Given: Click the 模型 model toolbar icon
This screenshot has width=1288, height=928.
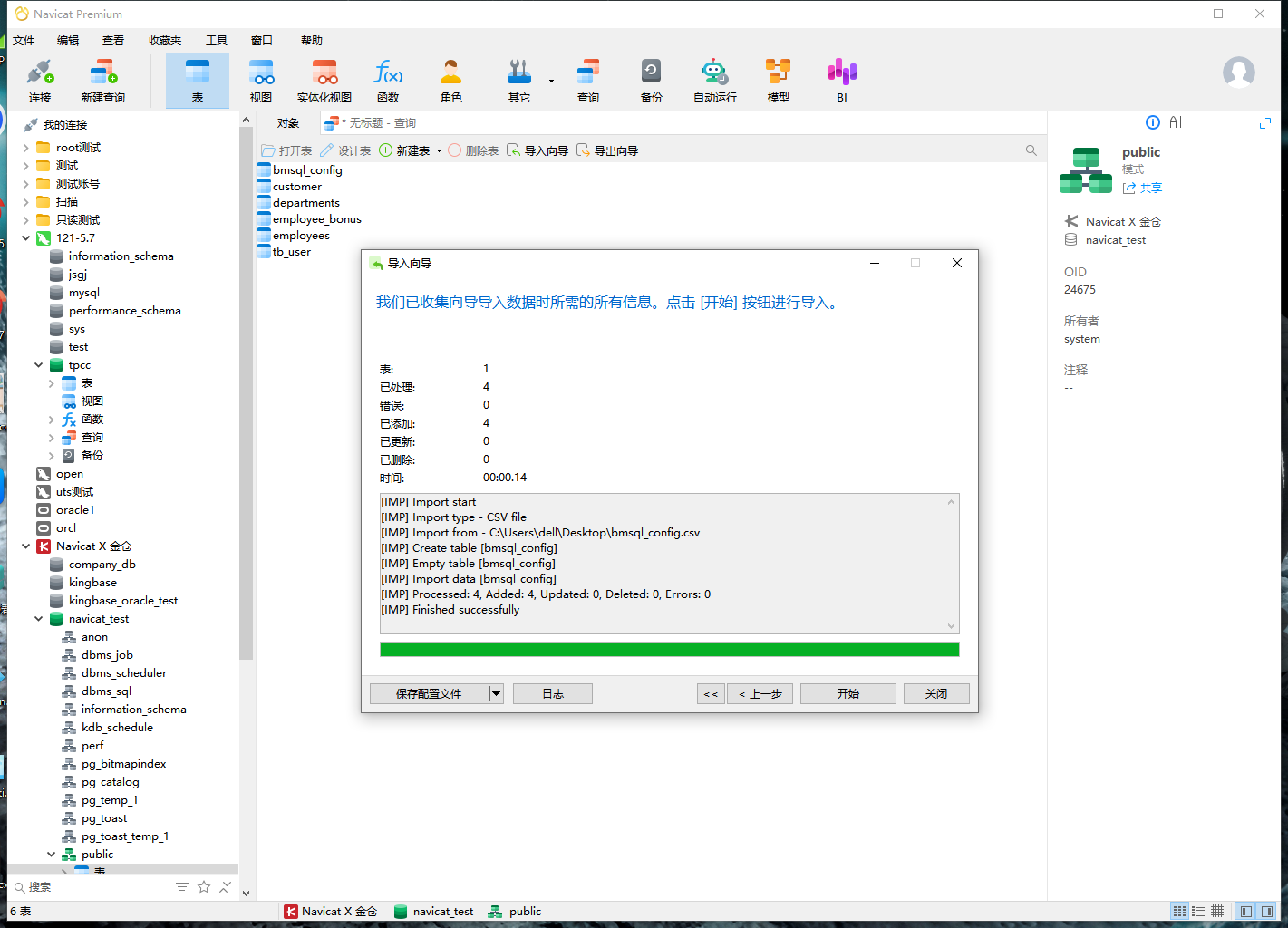Looking at the screenshot, I should pos(779,82).
